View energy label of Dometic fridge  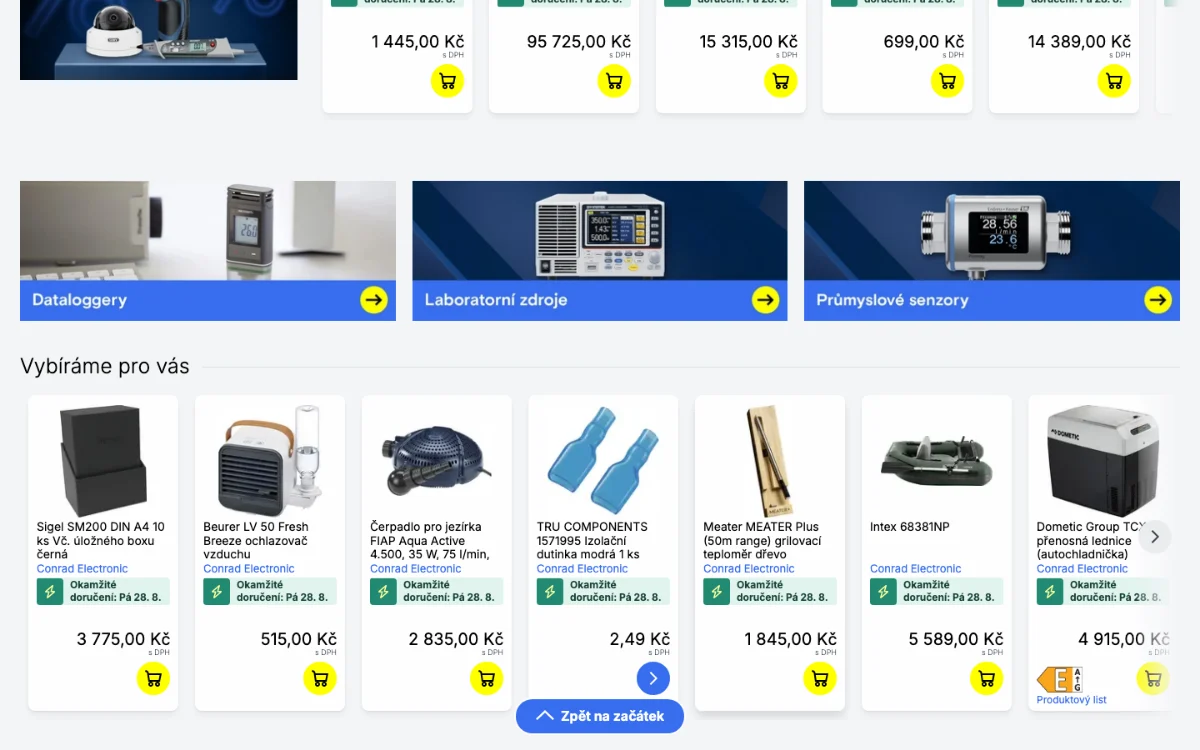(1059, 680)
